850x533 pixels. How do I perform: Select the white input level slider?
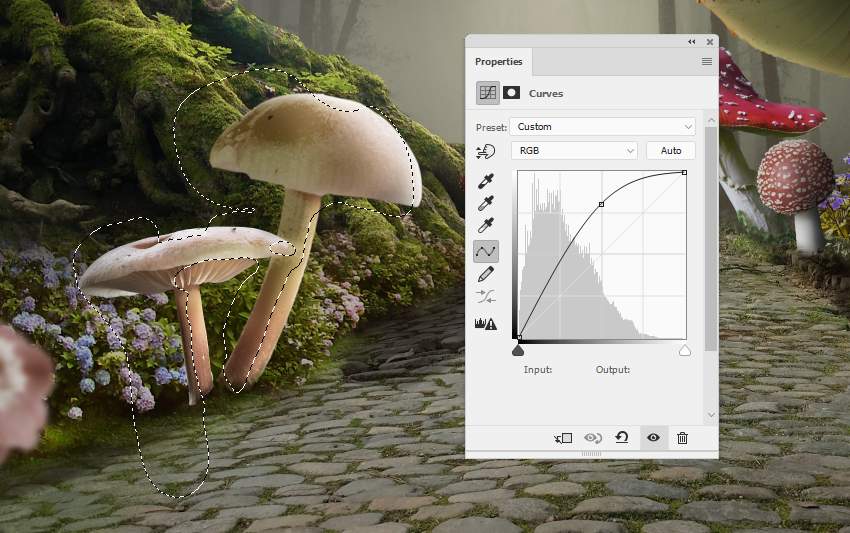click(x=685, y=351)
